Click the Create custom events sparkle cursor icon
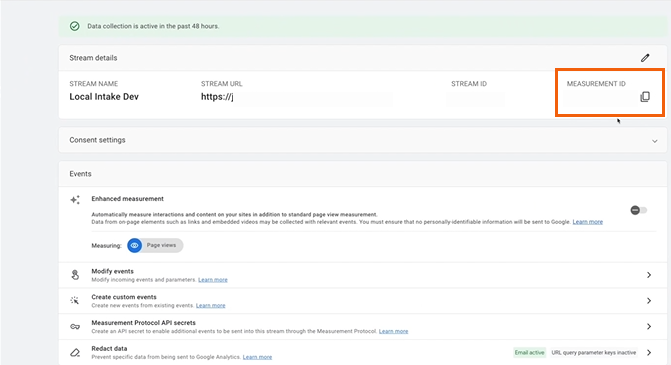671x365 pixels. click(x=75, y=300)
